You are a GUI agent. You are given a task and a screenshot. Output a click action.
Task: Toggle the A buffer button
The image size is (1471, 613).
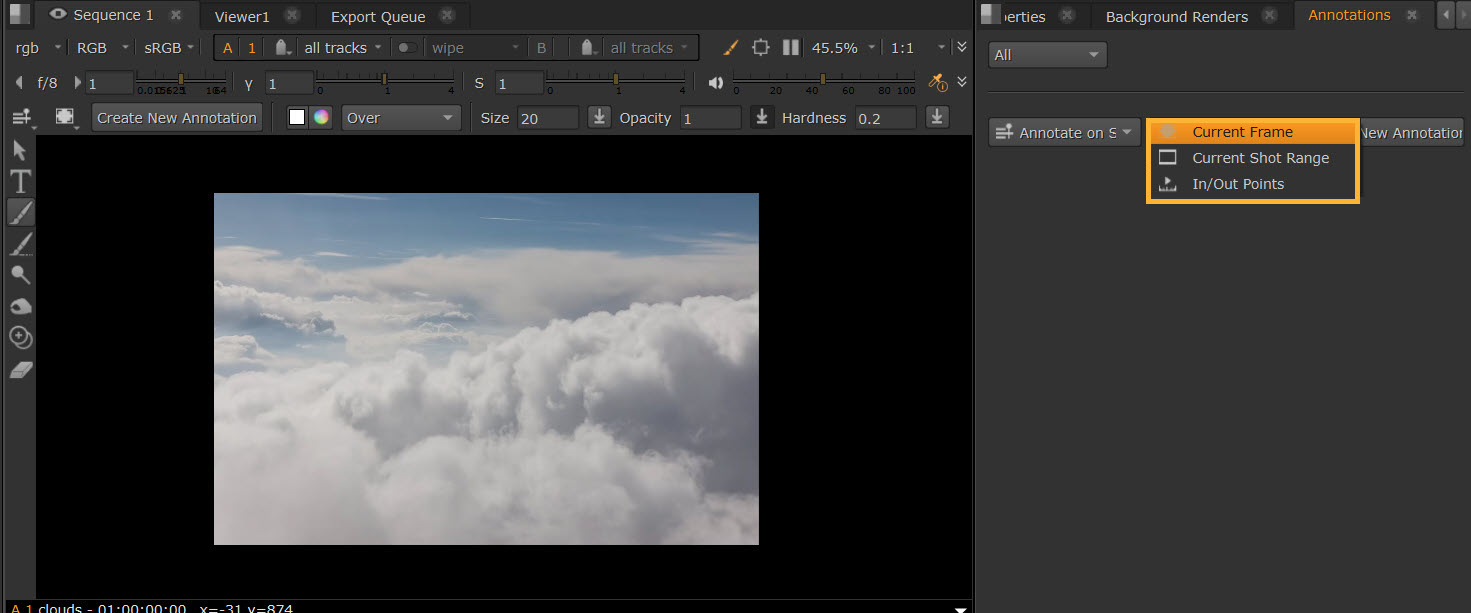228,47
